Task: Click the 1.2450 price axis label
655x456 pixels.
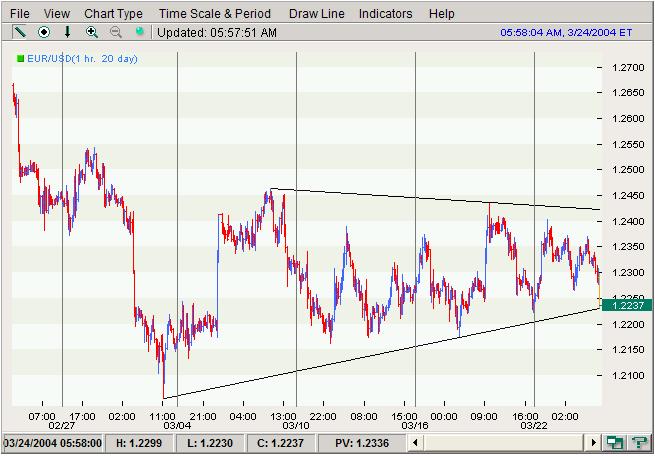Action: point(628,195)
